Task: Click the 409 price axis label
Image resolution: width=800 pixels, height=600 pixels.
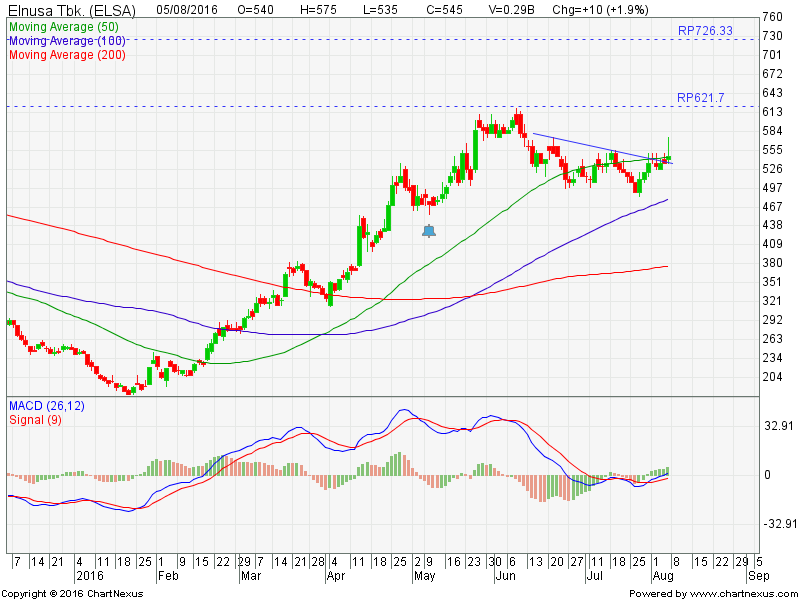Action: [772, 244]
